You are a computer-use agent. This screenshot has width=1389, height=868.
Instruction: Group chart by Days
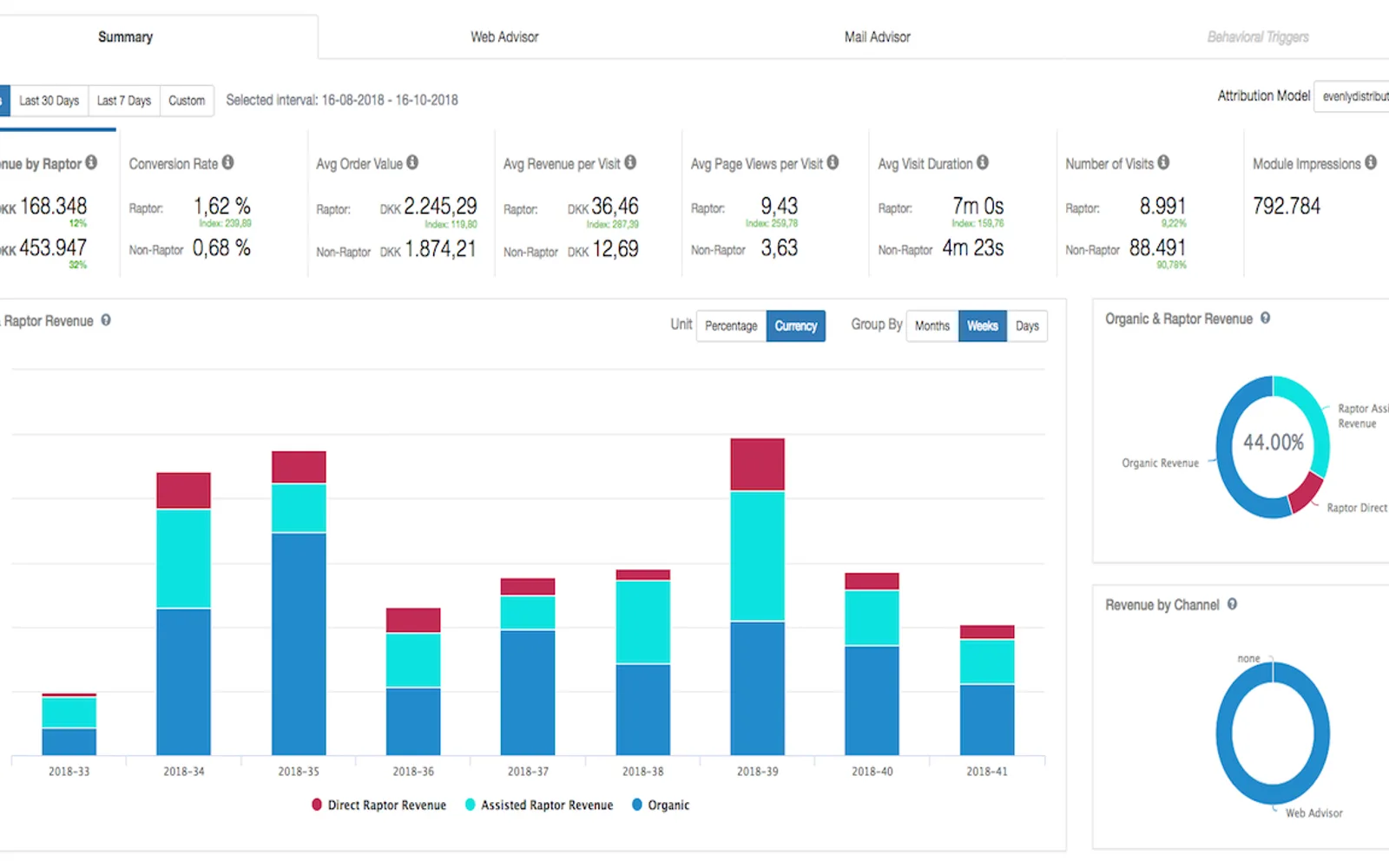click(x=1027, y=326)
